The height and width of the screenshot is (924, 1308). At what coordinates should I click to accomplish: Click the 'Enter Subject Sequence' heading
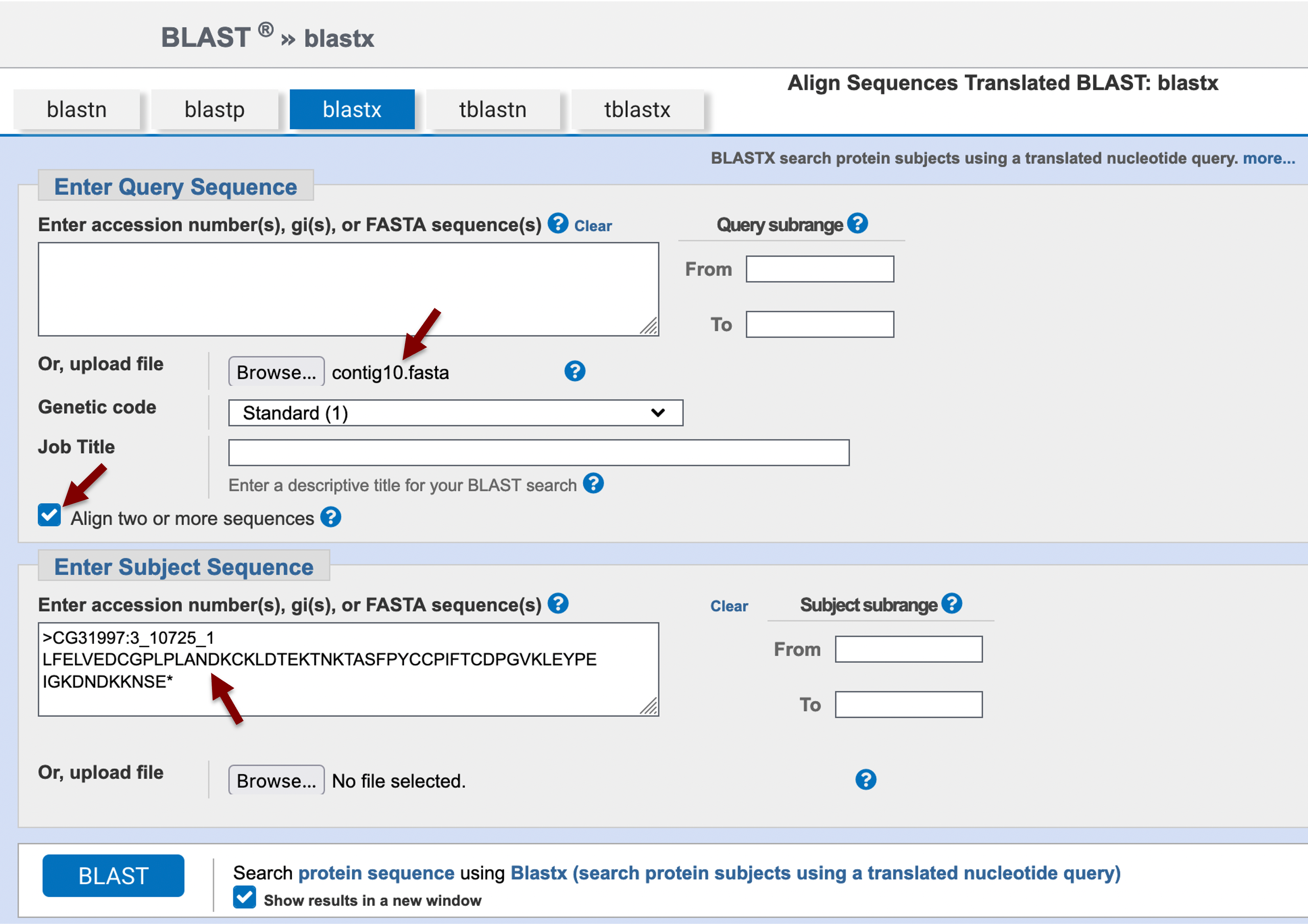pyautogui.click(x=184, y=567)
